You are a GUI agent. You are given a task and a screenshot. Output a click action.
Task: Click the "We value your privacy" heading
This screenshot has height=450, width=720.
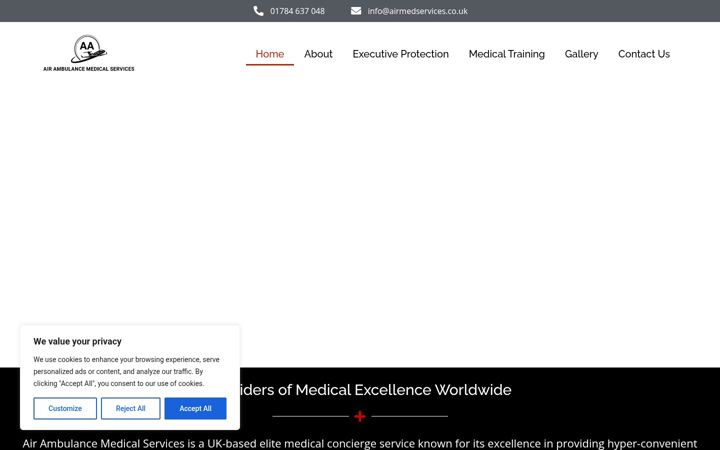[x=77, y=342]
